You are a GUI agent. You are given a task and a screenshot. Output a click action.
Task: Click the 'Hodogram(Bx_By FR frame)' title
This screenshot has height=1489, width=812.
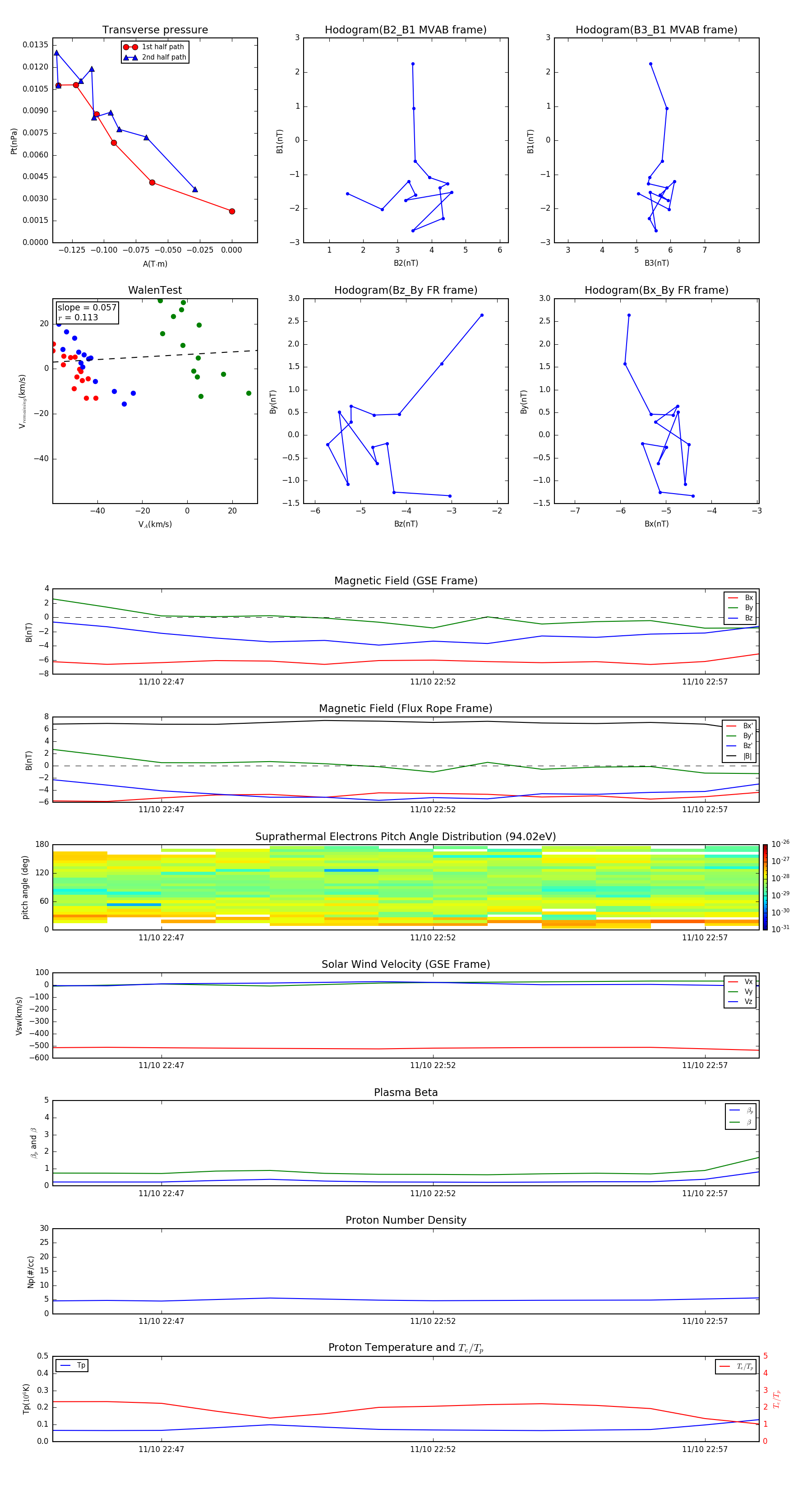tap(656, 290)
